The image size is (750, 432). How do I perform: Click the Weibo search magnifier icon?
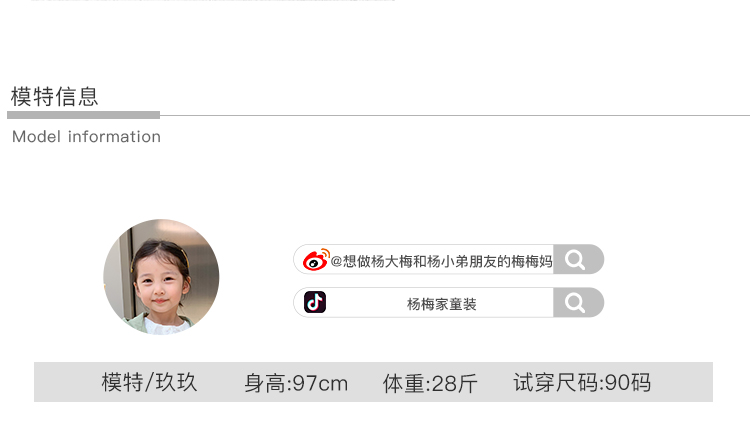[x=574, y=260]
